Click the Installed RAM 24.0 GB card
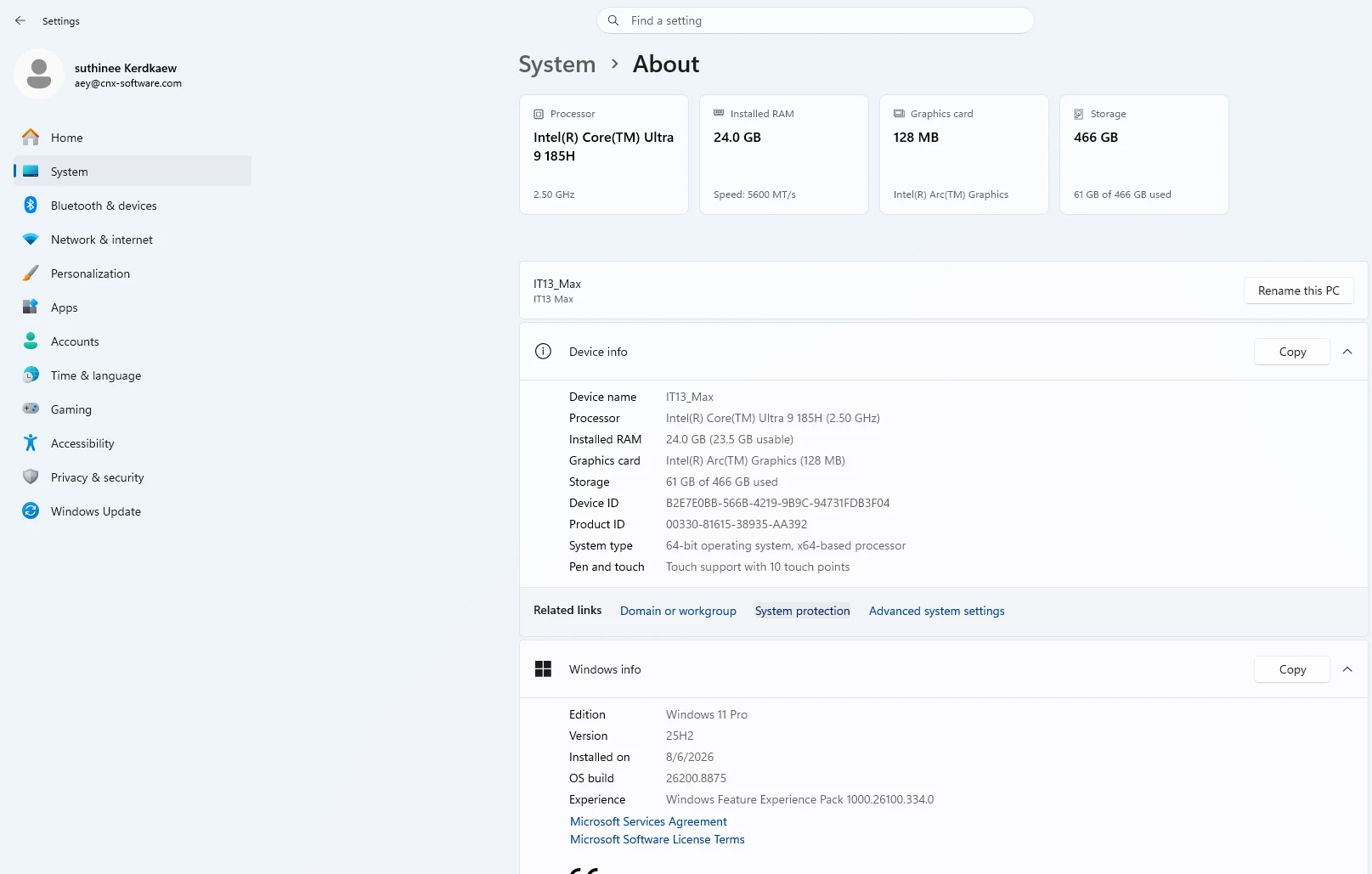The width and height of the screenshot is (1372, 874). coord(784,155)
